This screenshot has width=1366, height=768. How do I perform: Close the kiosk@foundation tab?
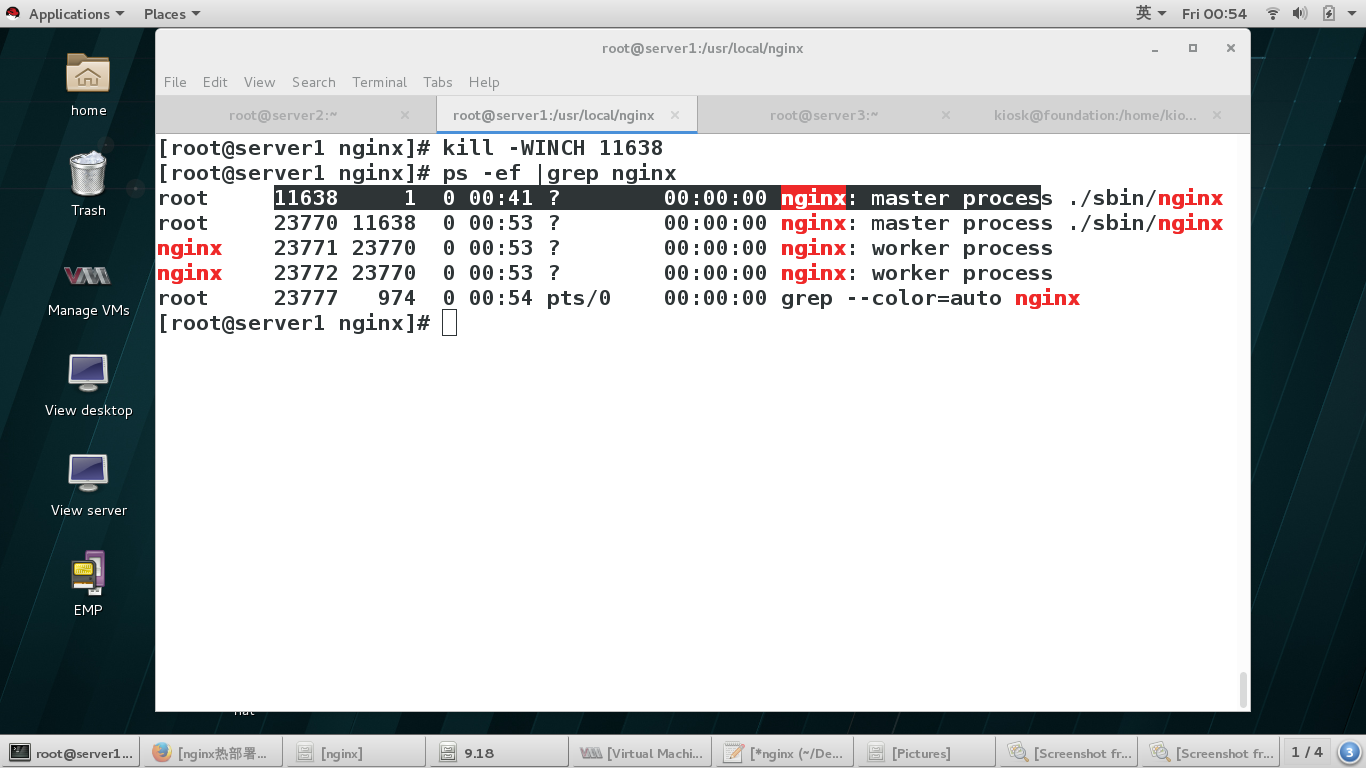1217,115
